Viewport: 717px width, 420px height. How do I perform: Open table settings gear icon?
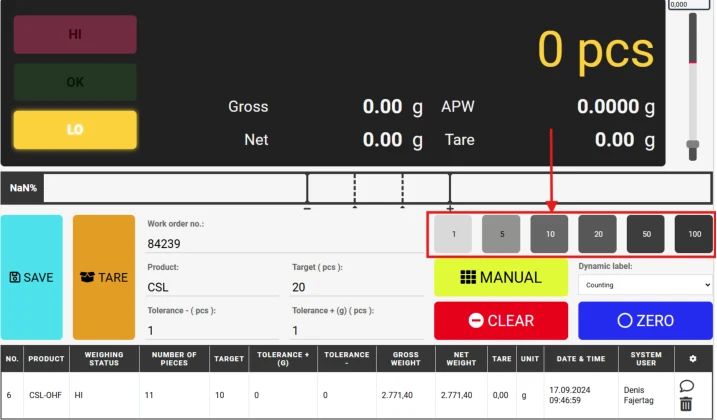693,359
